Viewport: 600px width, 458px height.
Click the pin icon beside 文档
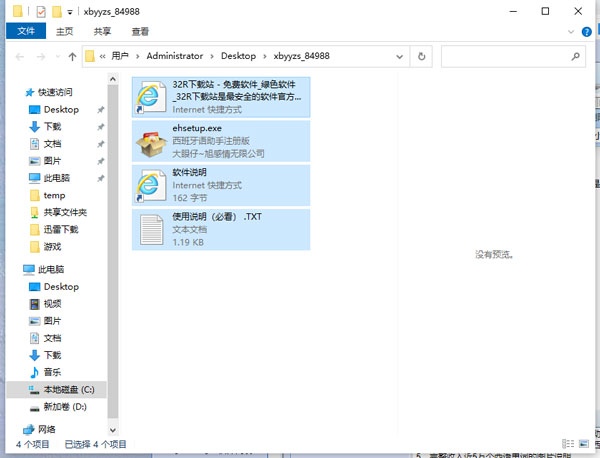point(101,144)
